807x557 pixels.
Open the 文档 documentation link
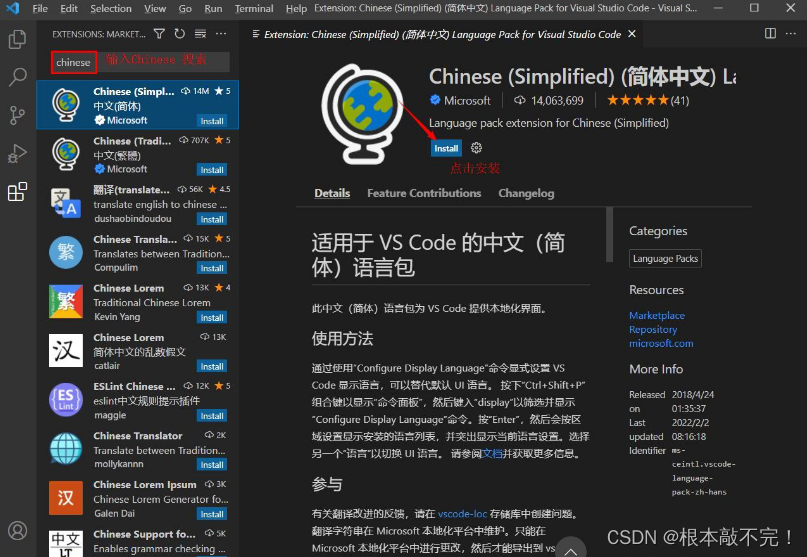(x=492, y=454)
